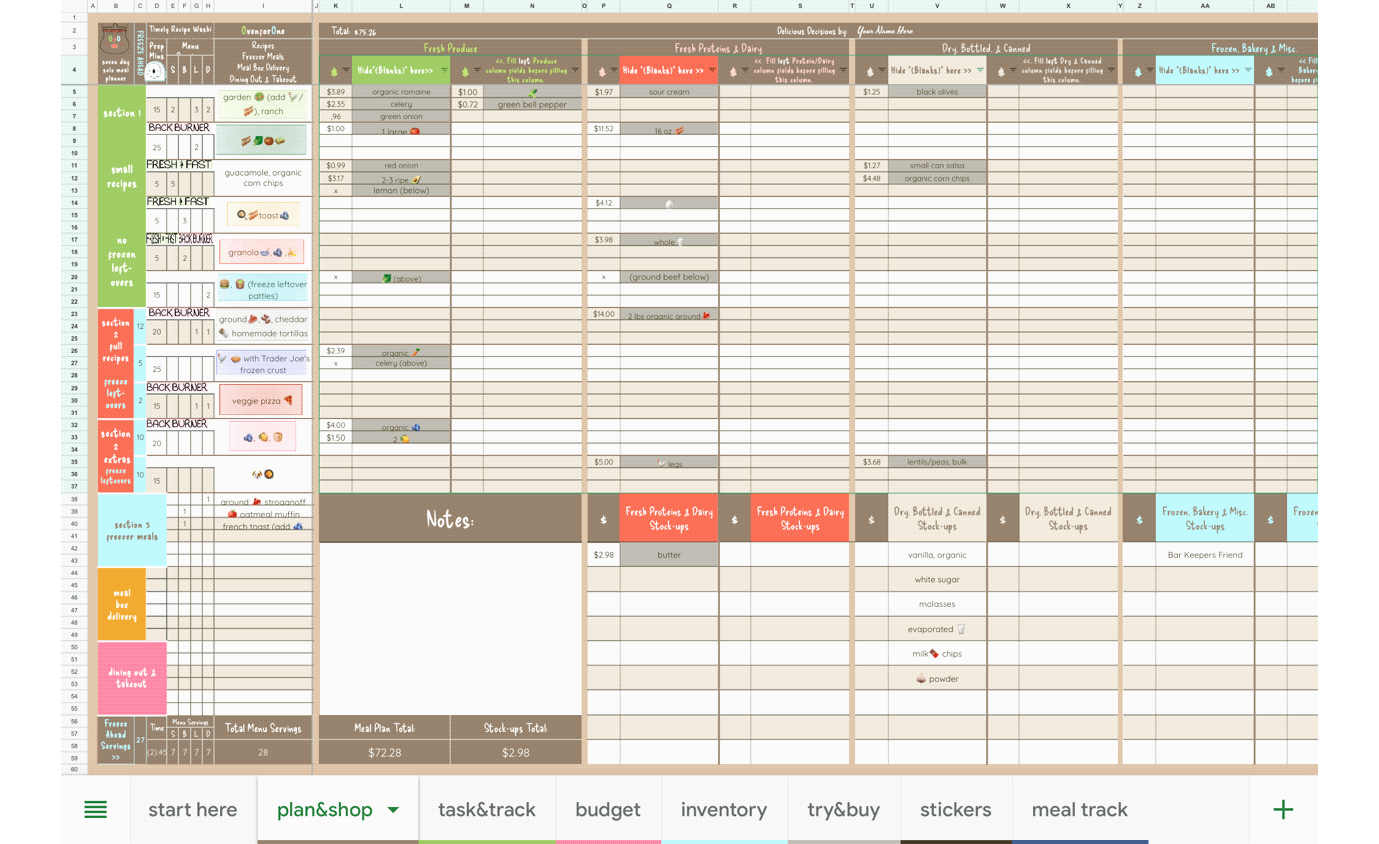Click the tree icon in Fresh Proteins & Dairy header
The width and height of the screenshot is (1379, 844).
coord(602,70)
